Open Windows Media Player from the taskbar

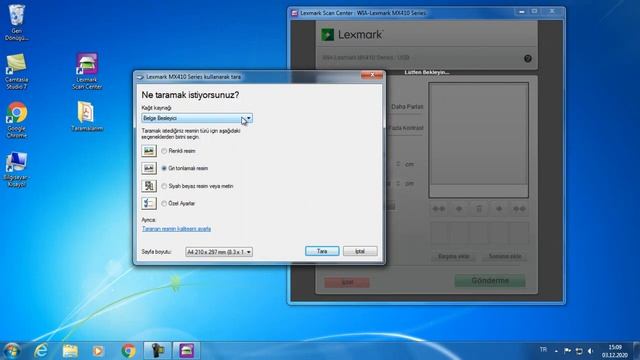[98, 351]
